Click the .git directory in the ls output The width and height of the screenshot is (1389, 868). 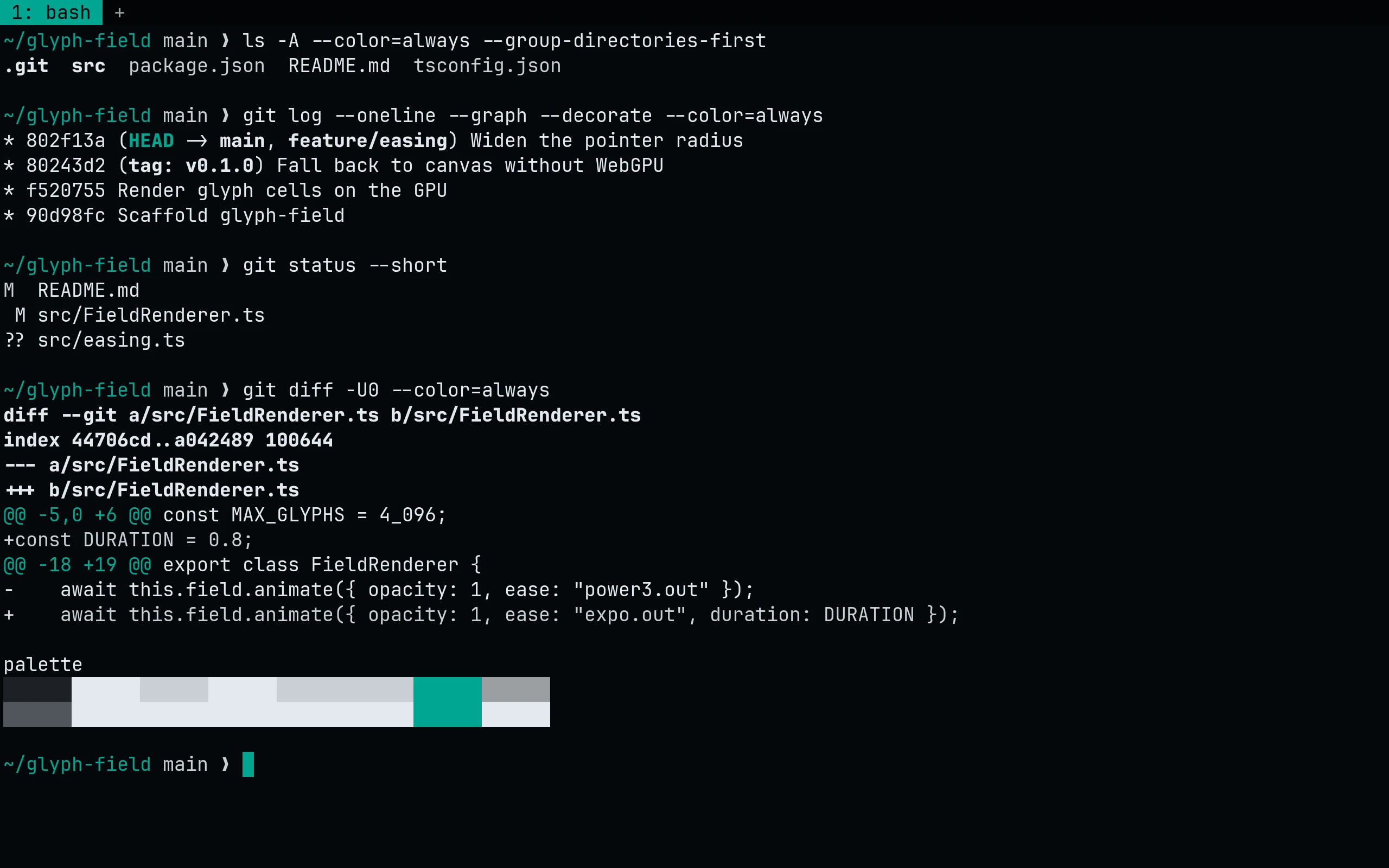[26, 66]
